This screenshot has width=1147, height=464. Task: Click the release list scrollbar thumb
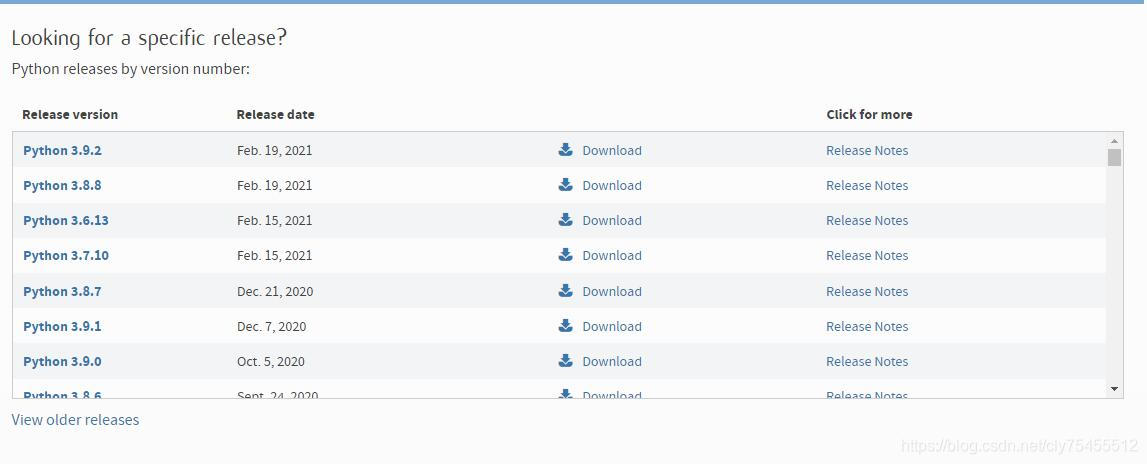[1114, 157]
